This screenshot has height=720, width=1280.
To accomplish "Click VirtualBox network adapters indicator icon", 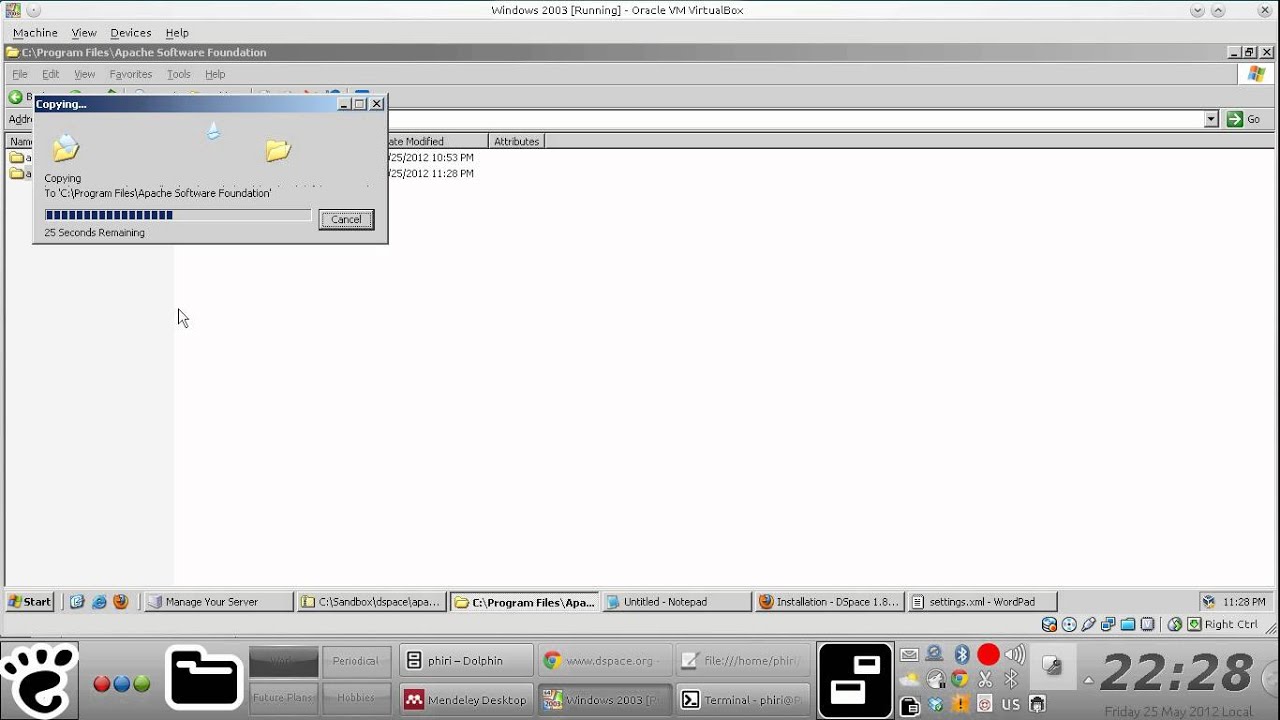I will click(x=1108, y=625).
